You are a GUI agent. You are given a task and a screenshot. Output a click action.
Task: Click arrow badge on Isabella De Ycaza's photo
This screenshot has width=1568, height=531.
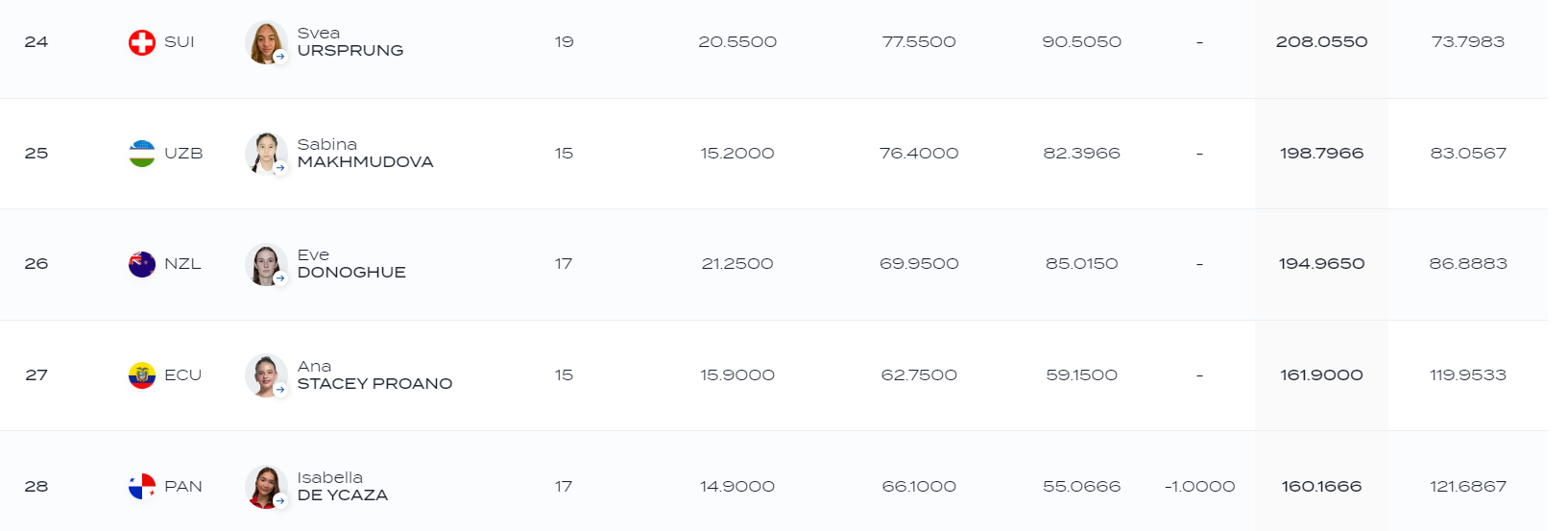[280, 501]
